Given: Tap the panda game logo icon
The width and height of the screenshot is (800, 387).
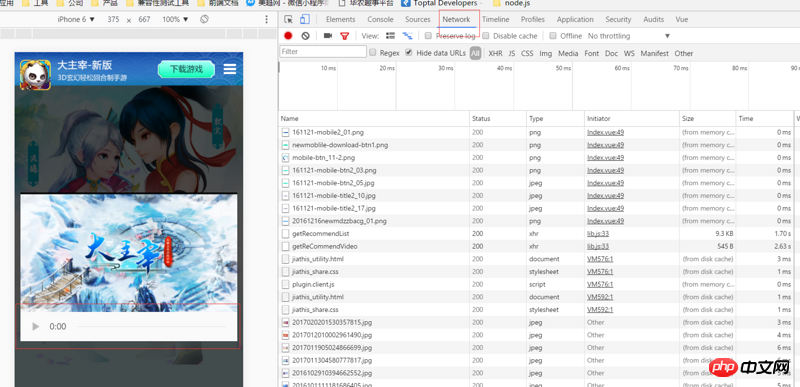Looking at the screenshot, I should [x=35, y=75].
